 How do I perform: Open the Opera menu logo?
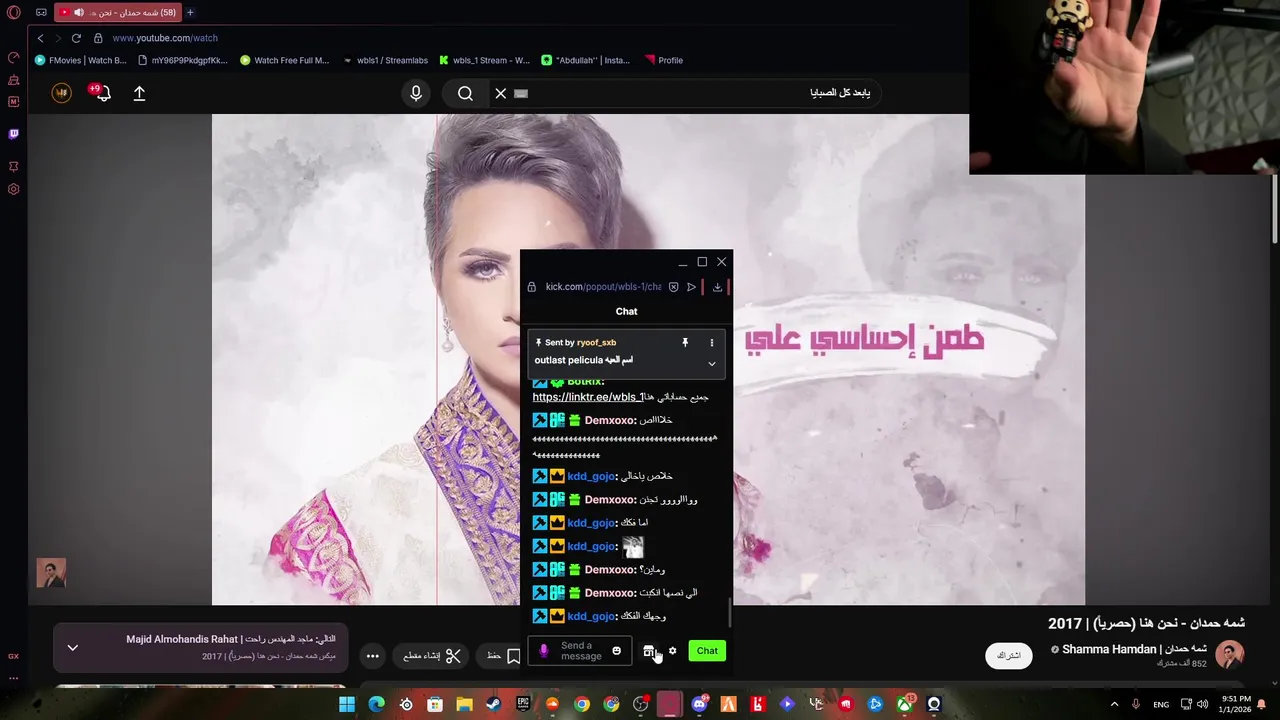(14, 13)
